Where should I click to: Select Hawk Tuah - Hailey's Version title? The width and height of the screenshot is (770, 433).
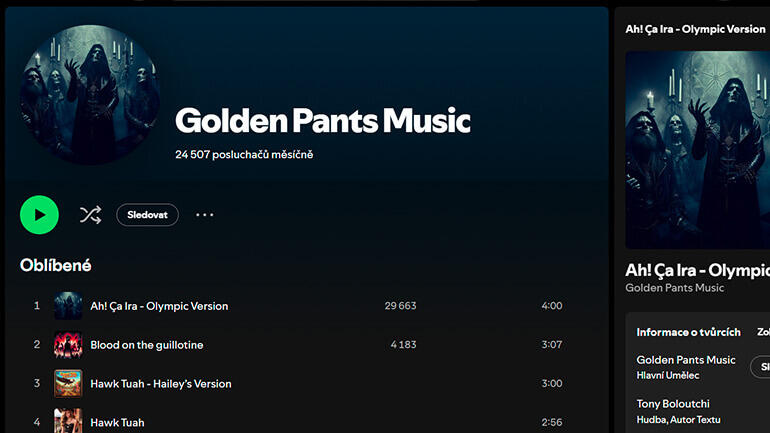pos(160,384)
